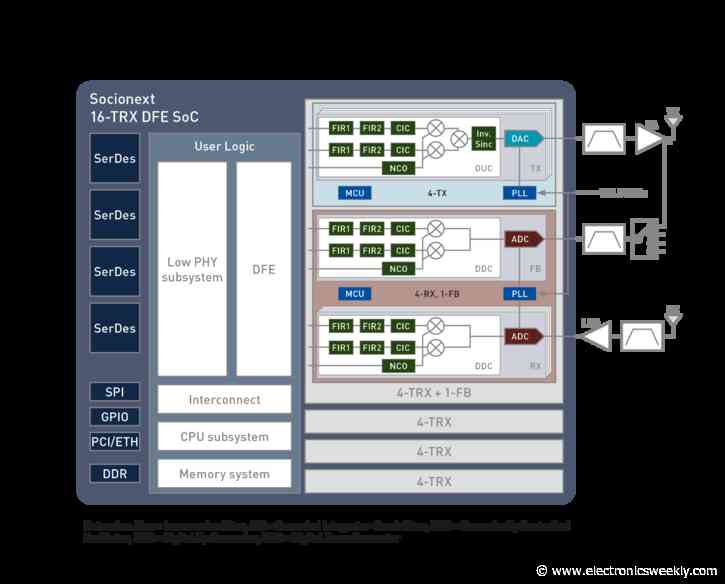This screenshot has width=725, height=584.
Task: Click the SPI interface block
Action: [115, 392]
